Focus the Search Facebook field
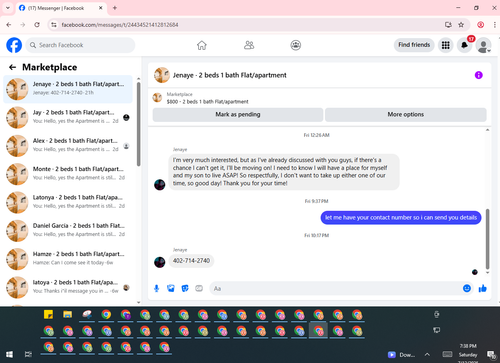Viewport: 500px width, 363px height. 80,45
